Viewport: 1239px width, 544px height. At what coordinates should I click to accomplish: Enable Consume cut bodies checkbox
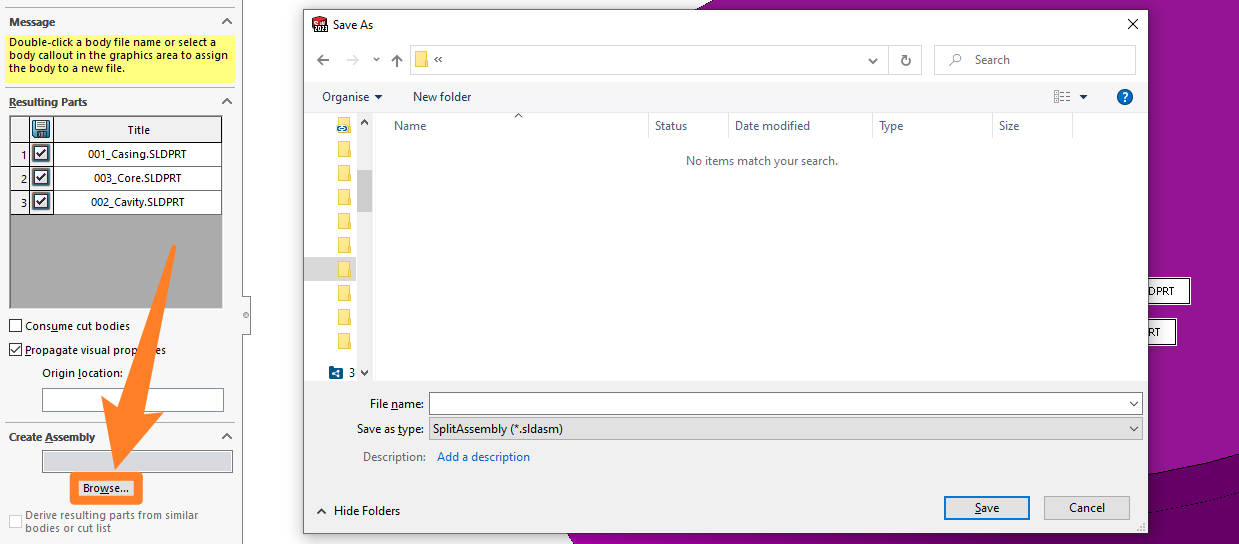(16, 326)
